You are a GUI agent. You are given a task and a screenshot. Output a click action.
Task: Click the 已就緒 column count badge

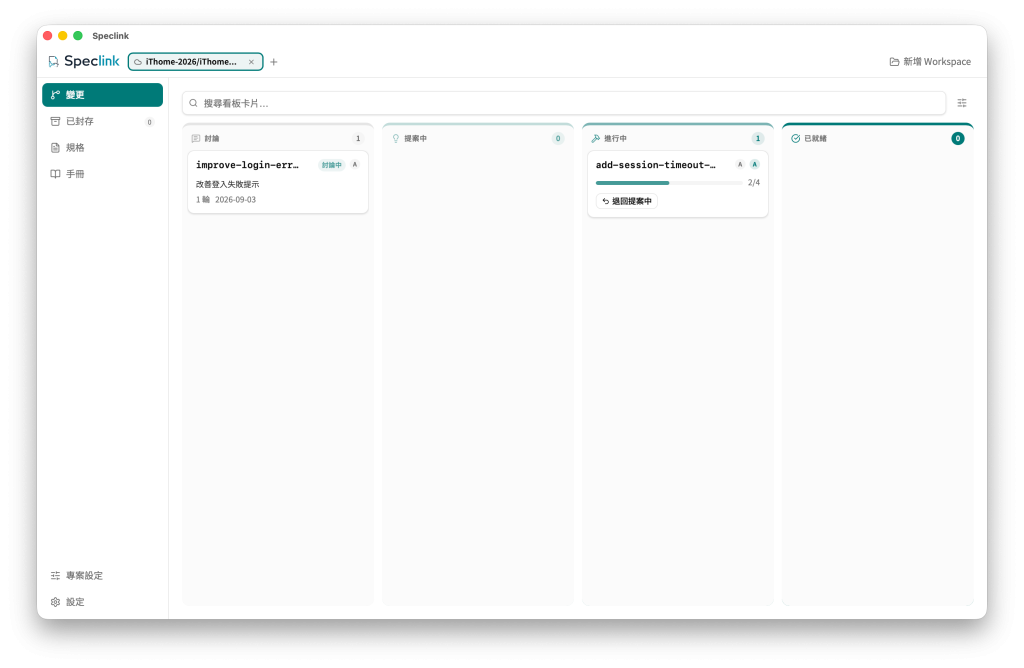click(957, 138)
